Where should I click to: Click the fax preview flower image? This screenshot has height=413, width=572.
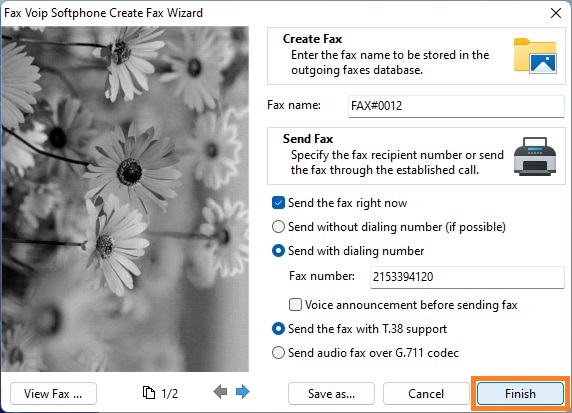[125, 199]
